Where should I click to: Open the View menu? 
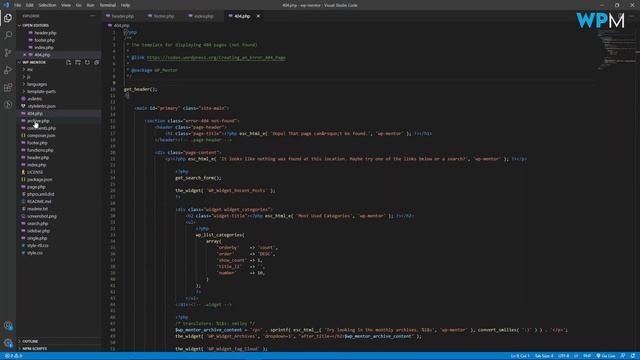pos(66,5)
